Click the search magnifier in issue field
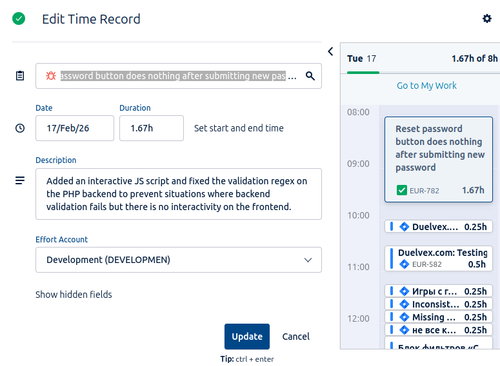The height and width of the screenshot is (366, 500). tap(310, 76)
